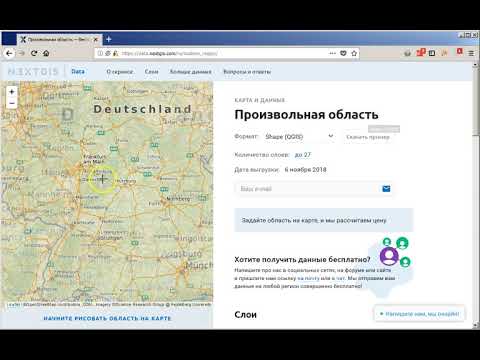Expand the Format Shape (QGIS) dropdown
The height and width of the screenshot is (360, 480).
click(x=299, y=136)
